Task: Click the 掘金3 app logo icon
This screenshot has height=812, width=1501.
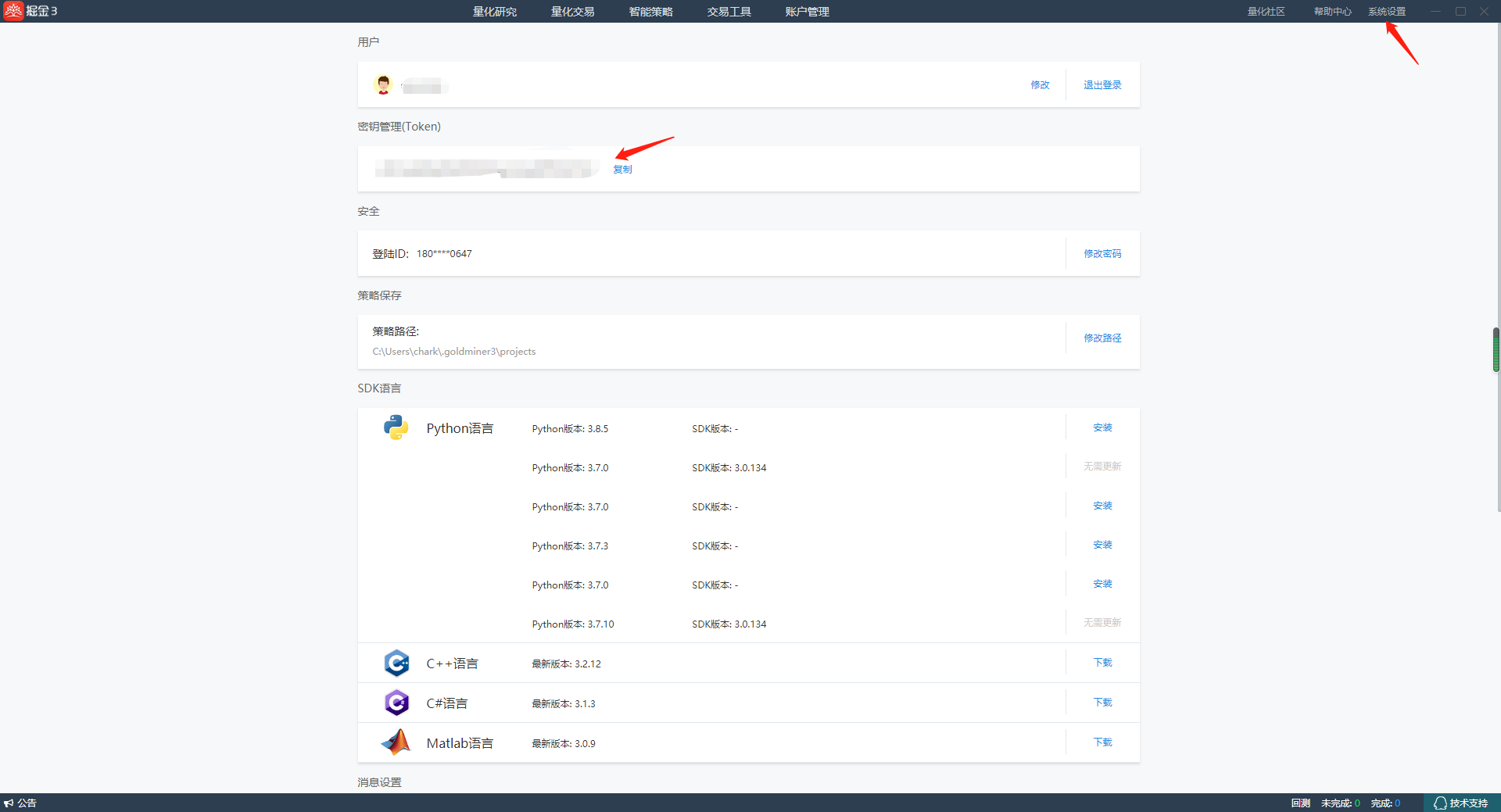Action: 13,11
